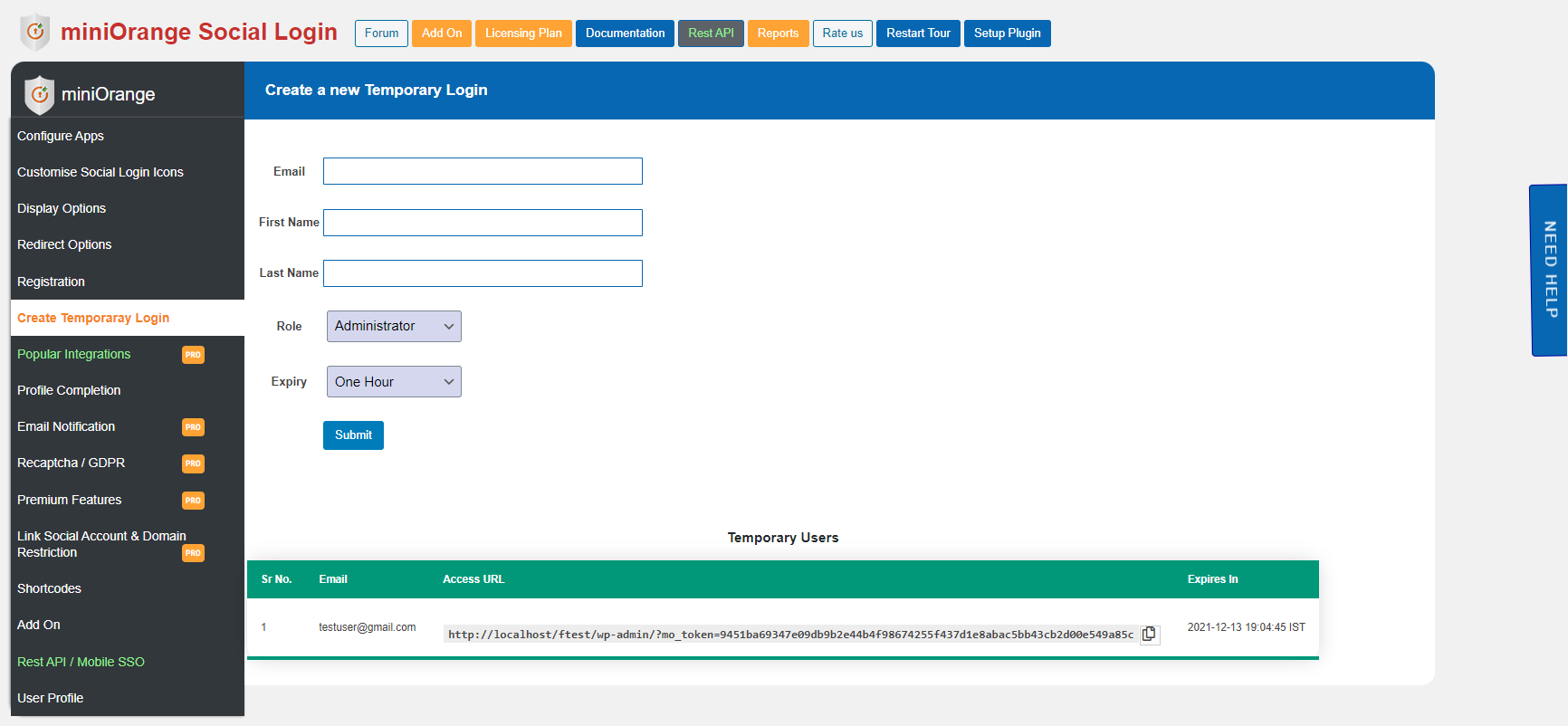The height and width of the screenshot is (726, 1568).
Task: Click the miniOrange Social Login title
Action: coord(199,33)
